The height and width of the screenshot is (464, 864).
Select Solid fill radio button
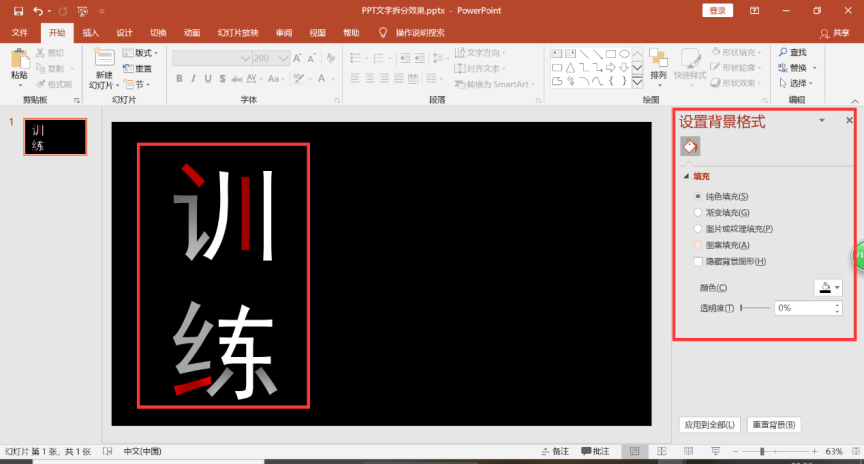pos(698,196)
